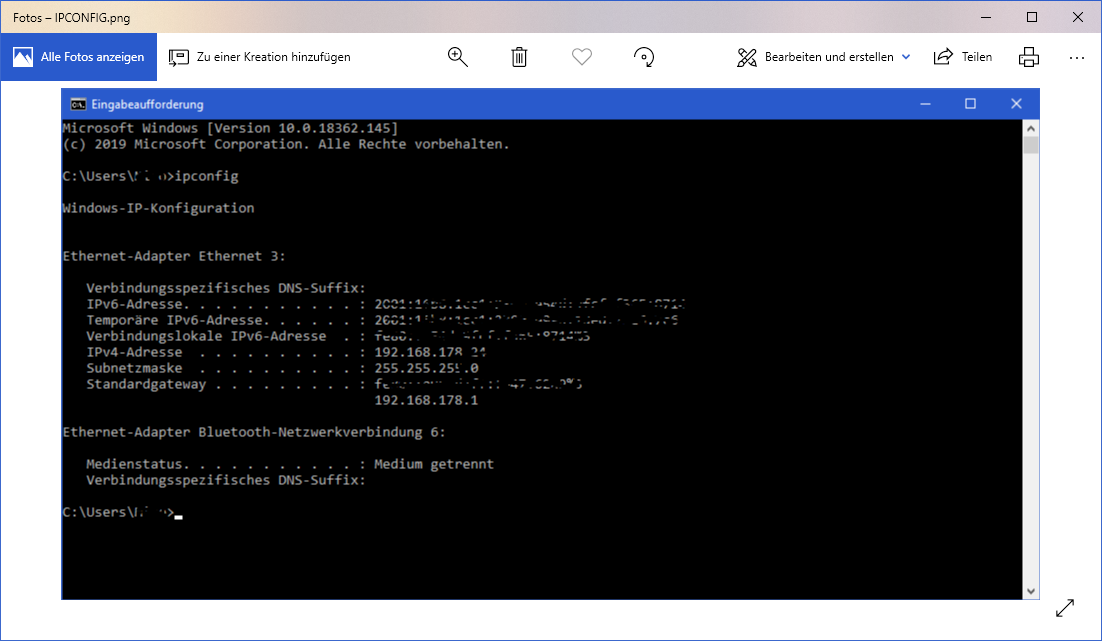Click the Microsoft Windows version line

[x=231, y=128]
